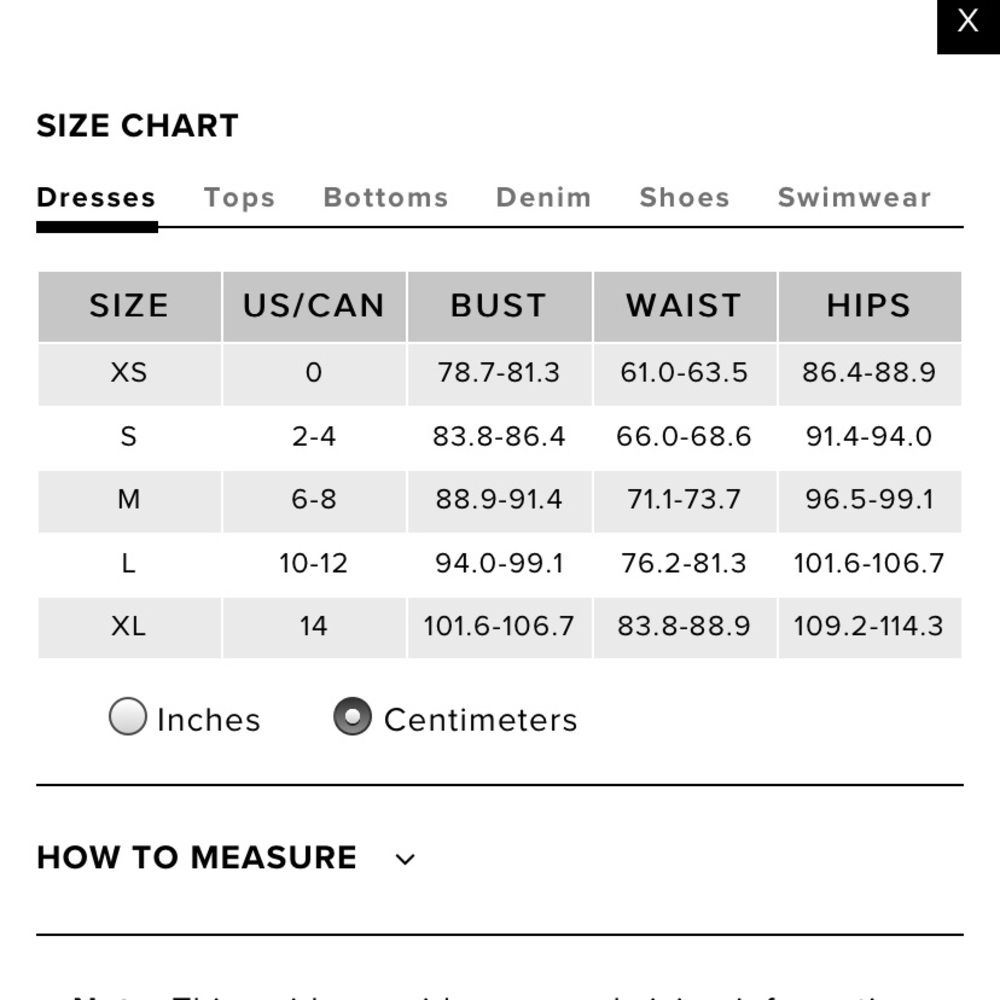This screenshot has width=1000, height=1000.
Task: Switch to the Bottoms tab
Action: (x=386, y=198)
